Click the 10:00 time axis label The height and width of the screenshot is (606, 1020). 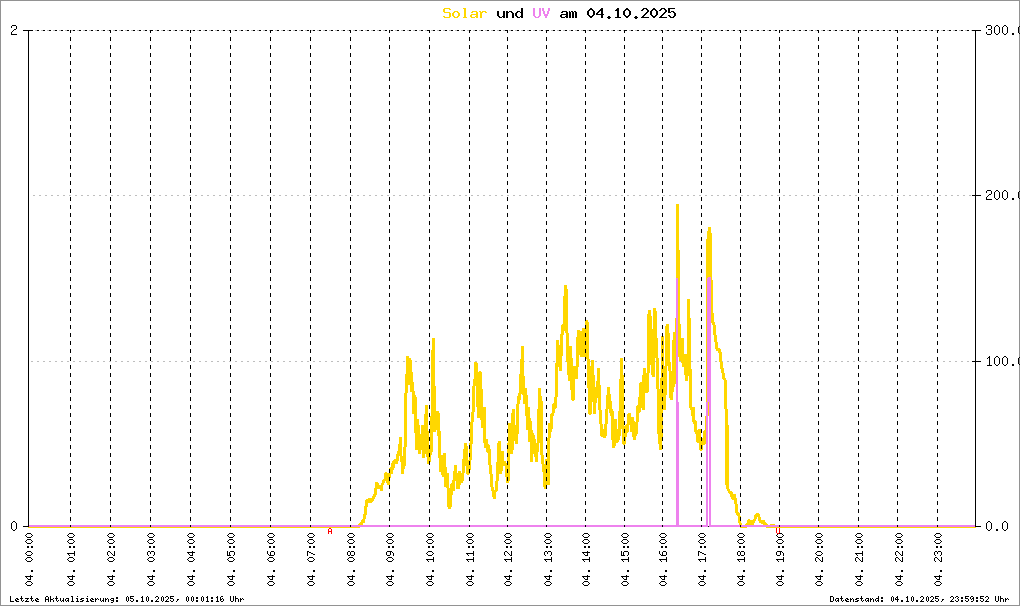[x=430, y=559]
